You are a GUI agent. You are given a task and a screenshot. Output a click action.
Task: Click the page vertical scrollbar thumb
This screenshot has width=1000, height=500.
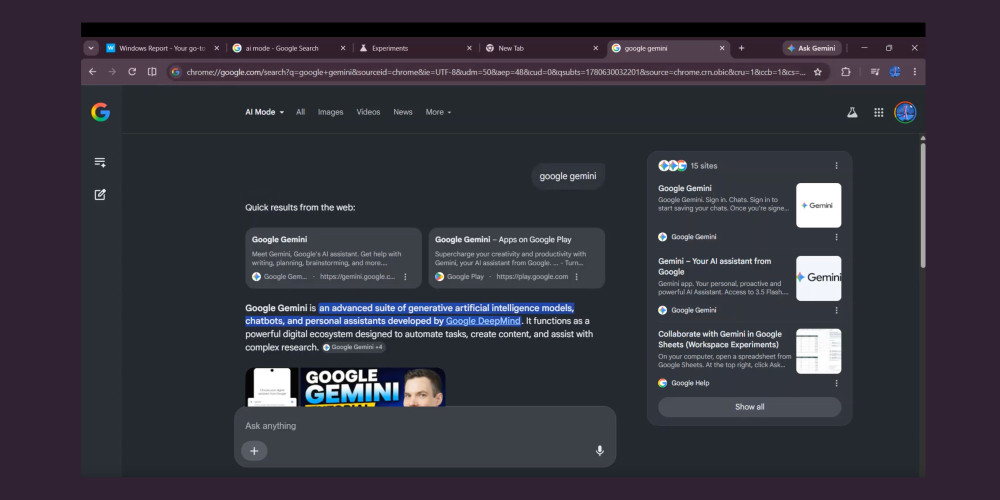click(x=922, y=204)
